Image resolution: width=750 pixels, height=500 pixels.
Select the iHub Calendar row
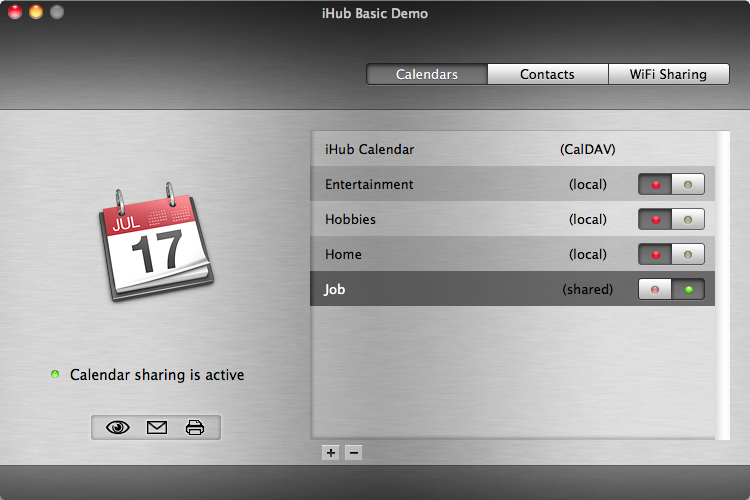pos(513,149)
